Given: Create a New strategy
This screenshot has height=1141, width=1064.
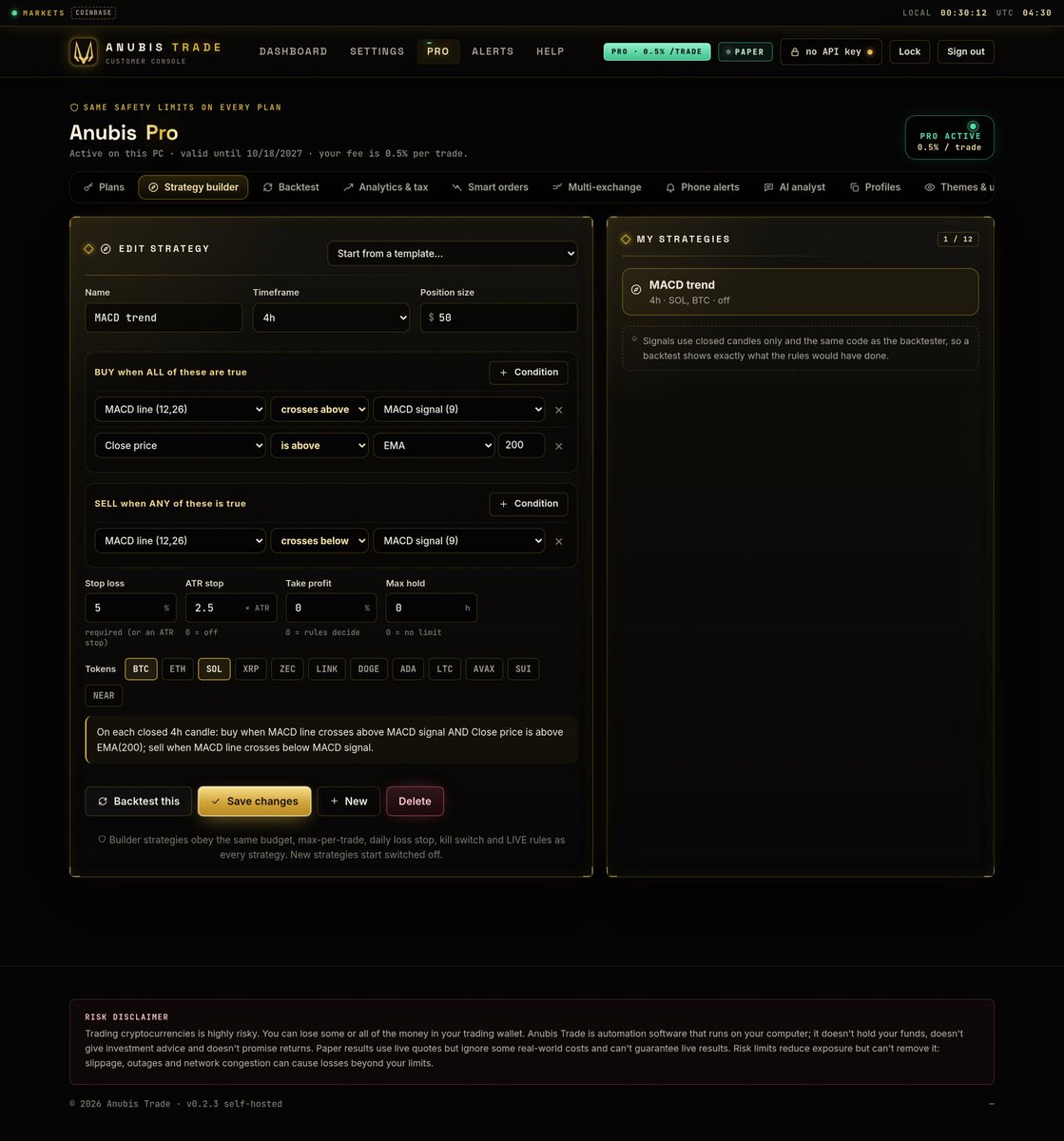Looking at the screenshot, I should point(349,802).
